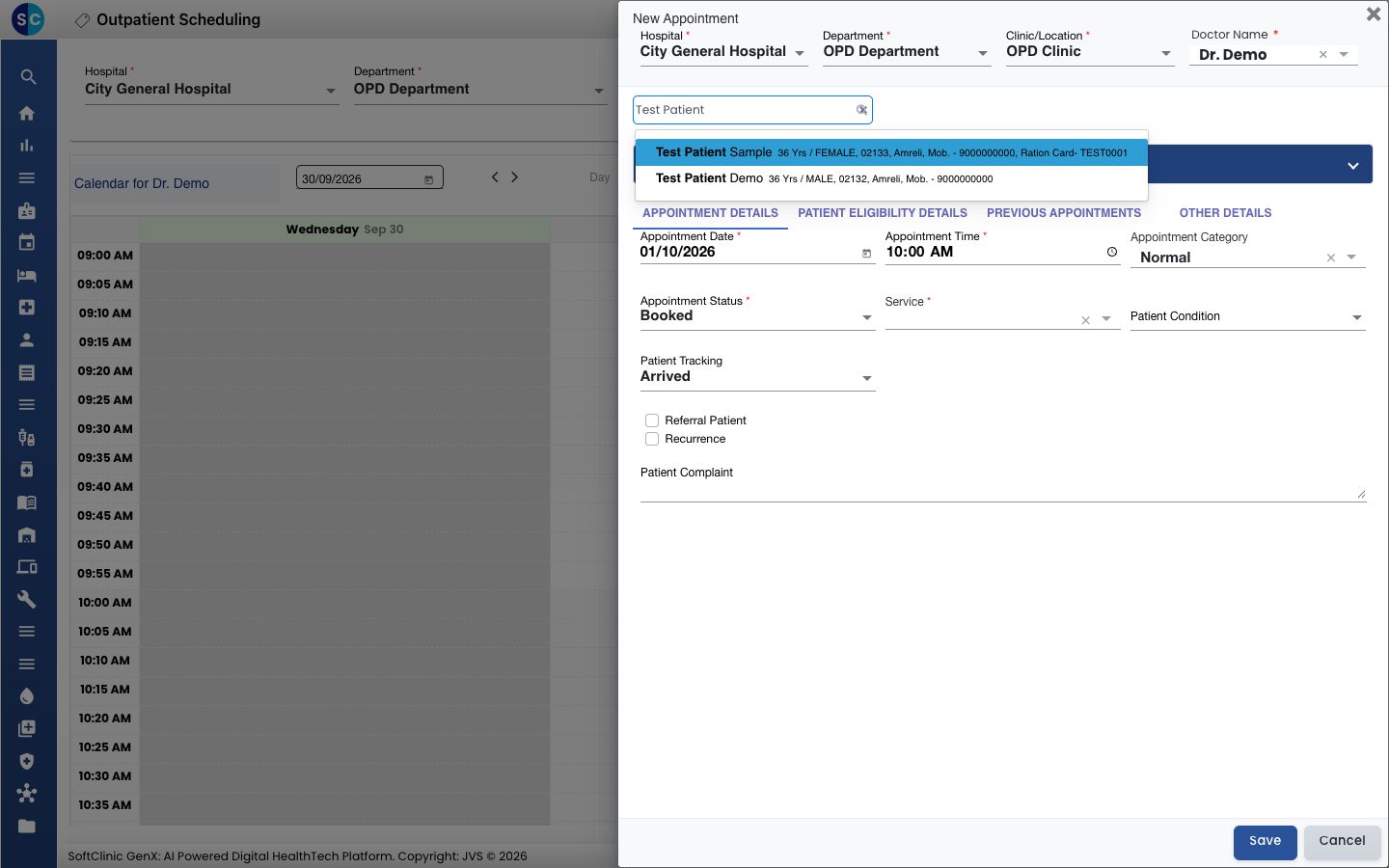
Task: Enable the Recurrence checkbox
Action: click(x=652, y=439)
